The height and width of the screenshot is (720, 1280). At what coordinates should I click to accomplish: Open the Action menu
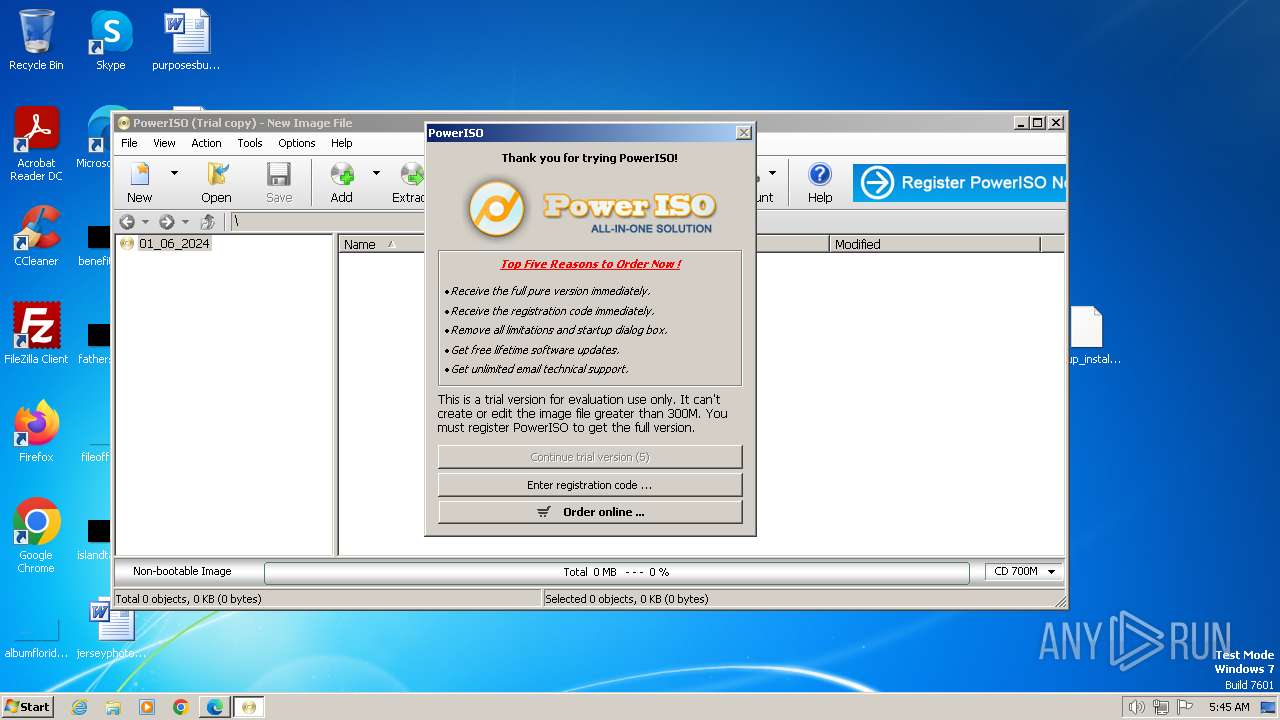[x=206, y=143]
